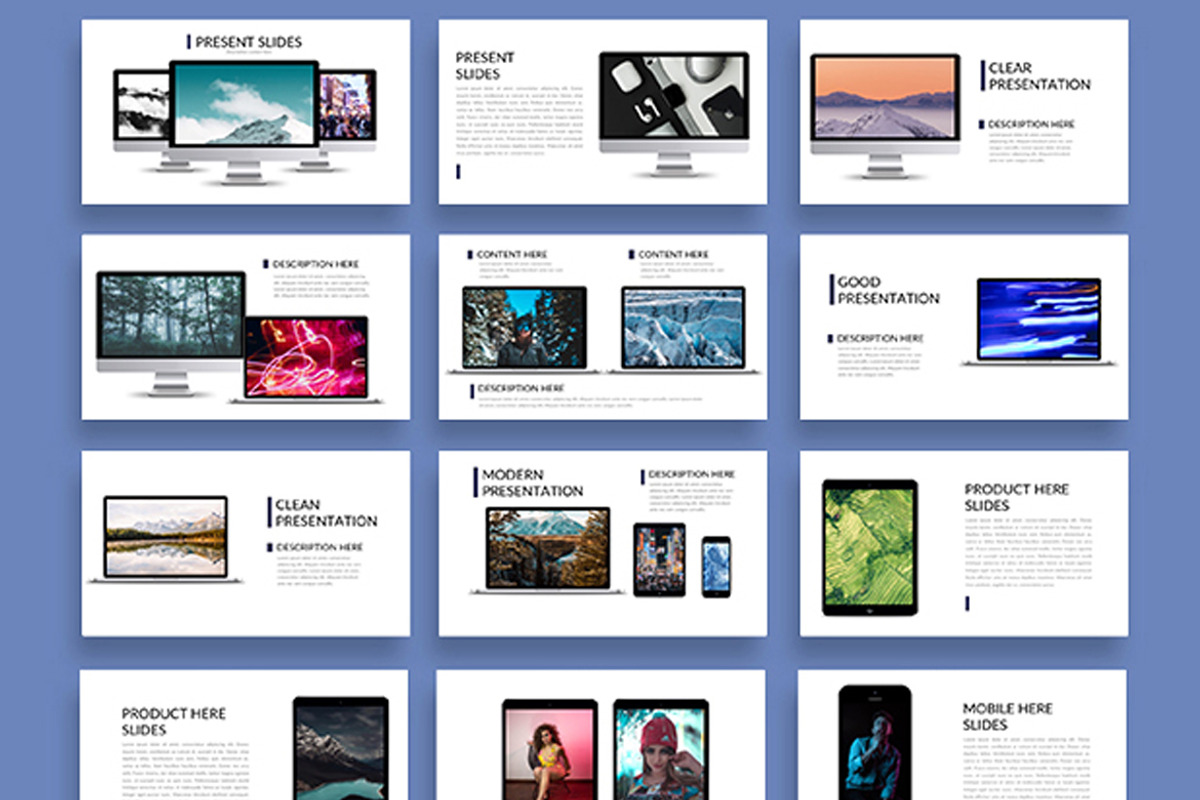Click 'PRODUCT HERE SLIDES' beside the green tablet
This screenshot has height=800, width=1200.
tap(1017, 497)
